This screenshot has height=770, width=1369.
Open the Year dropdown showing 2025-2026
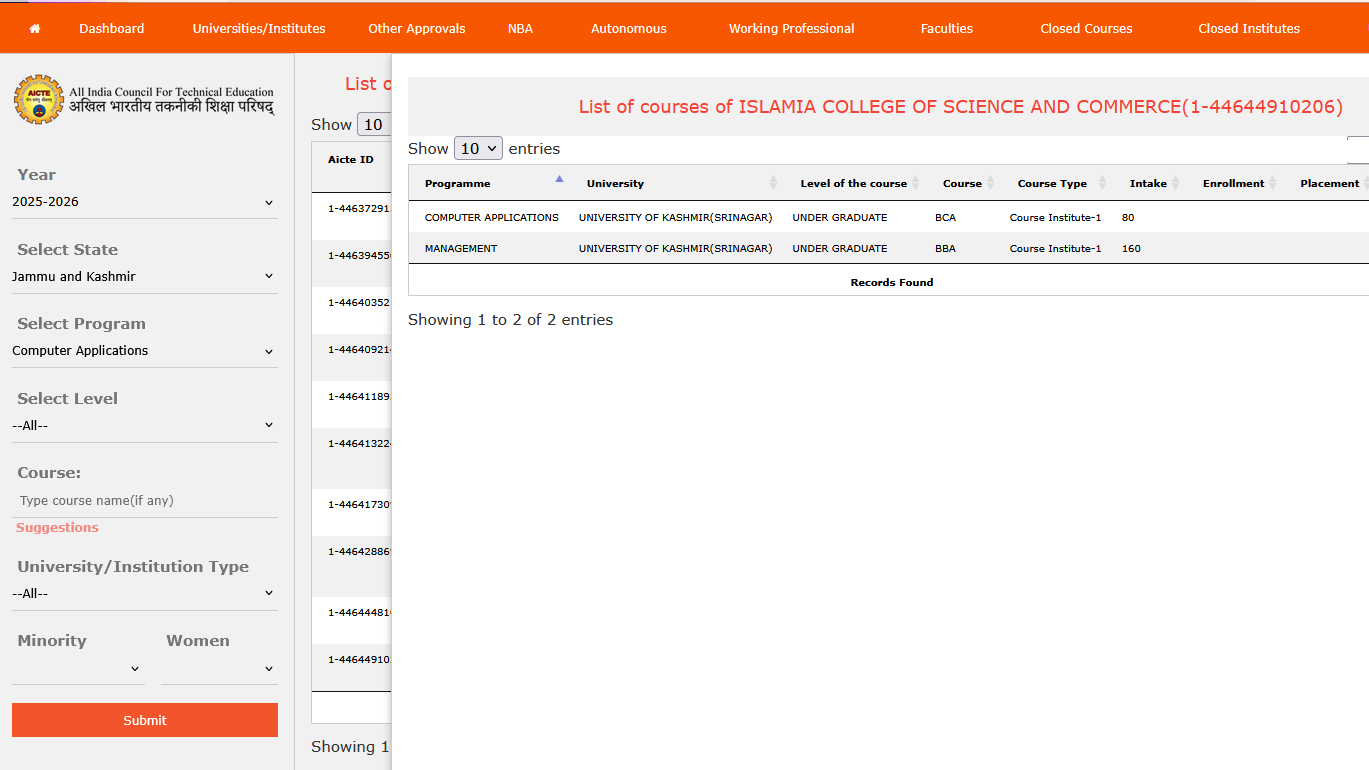pos(143,202)
